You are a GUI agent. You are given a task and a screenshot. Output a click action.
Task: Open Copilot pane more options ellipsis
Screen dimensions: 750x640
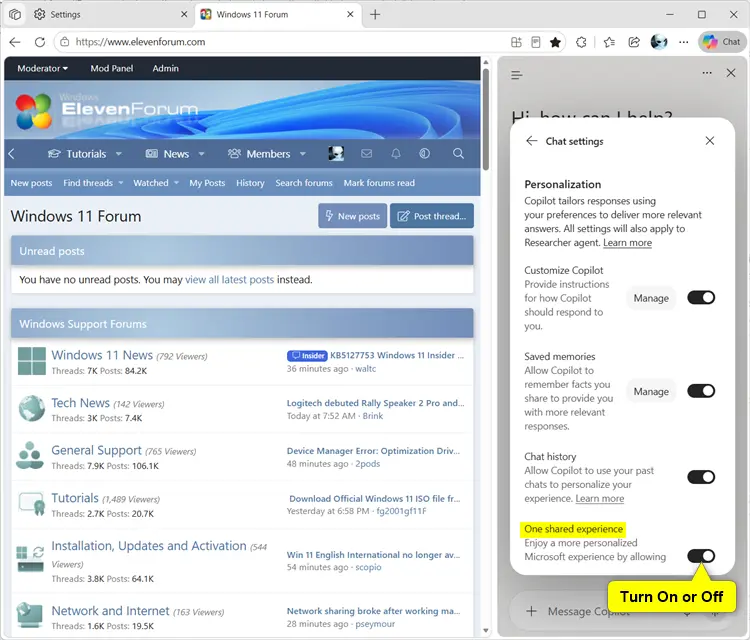pyautogui.click(x=706, y=73)
